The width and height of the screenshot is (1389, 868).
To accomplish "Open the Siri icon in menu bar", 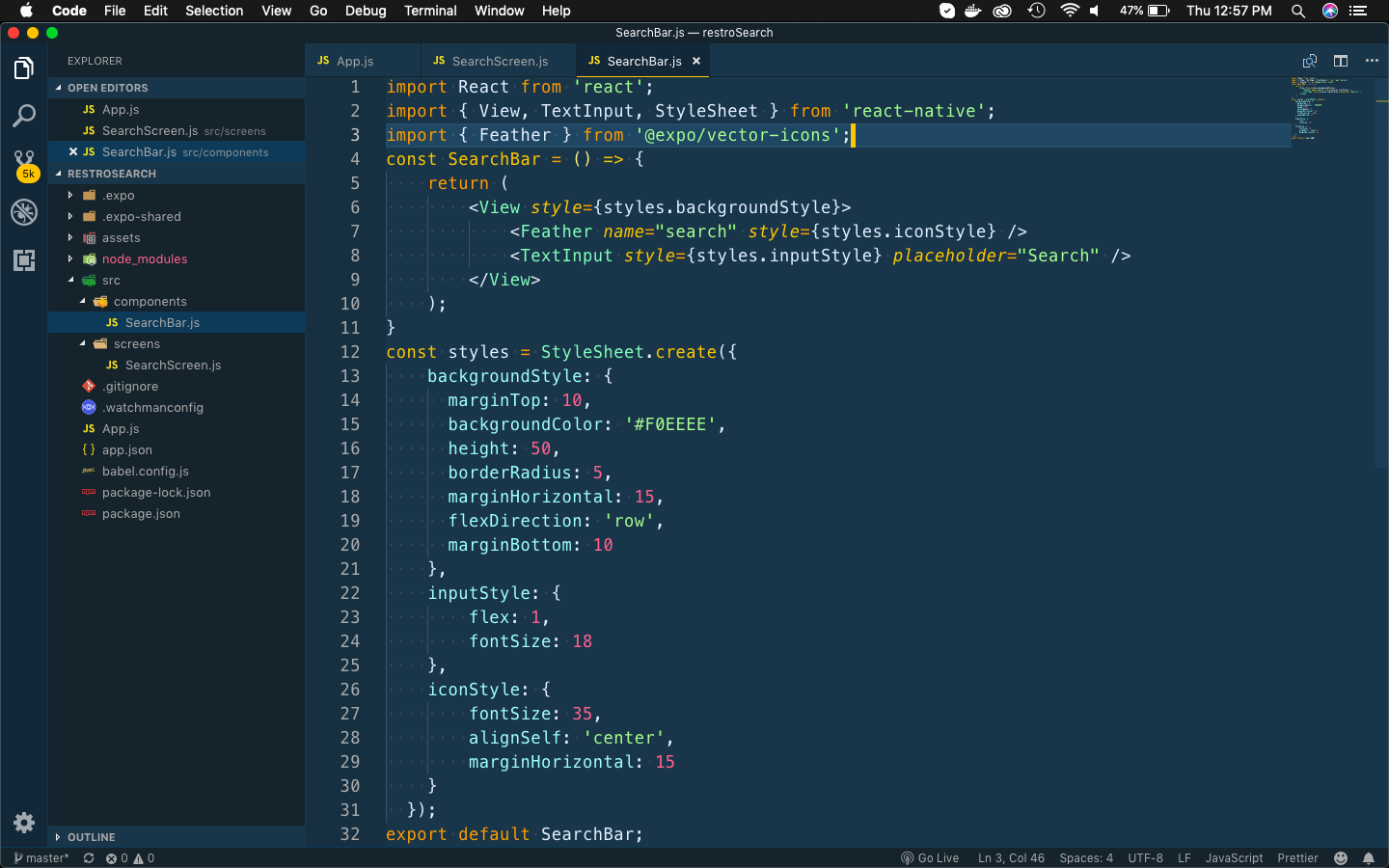I will point(1330,11).
